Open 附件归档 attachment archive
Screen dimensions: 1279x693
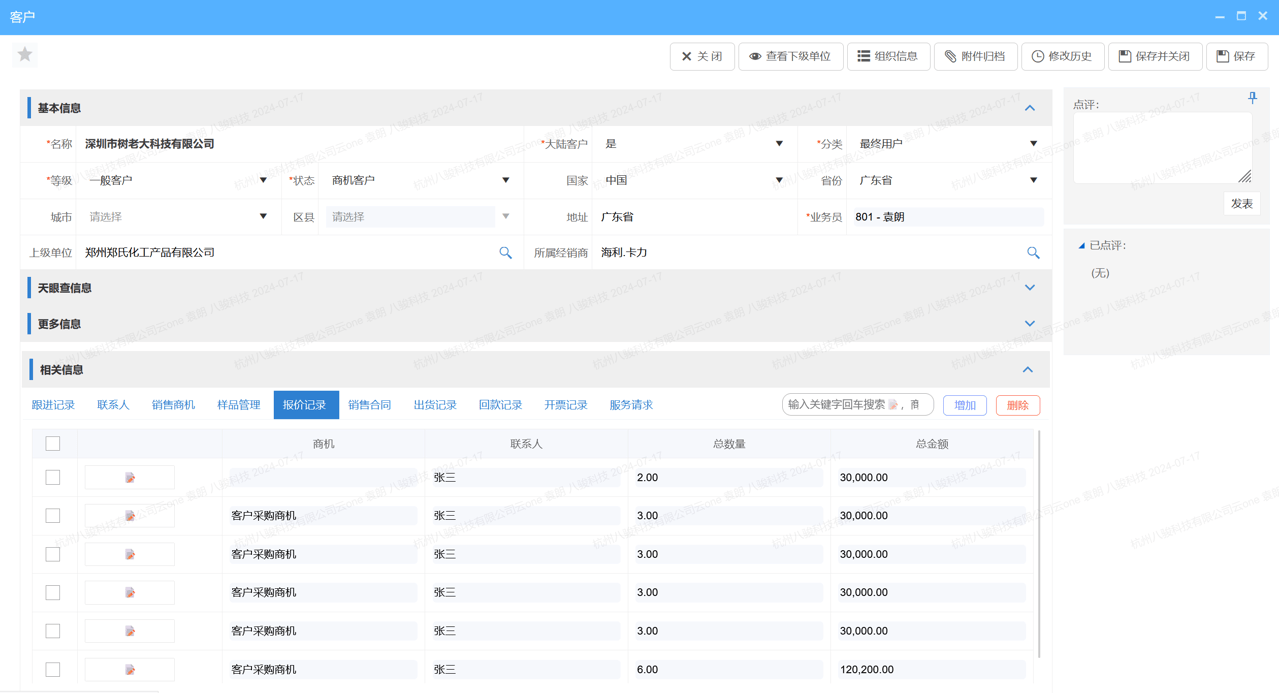click(975, 57)
